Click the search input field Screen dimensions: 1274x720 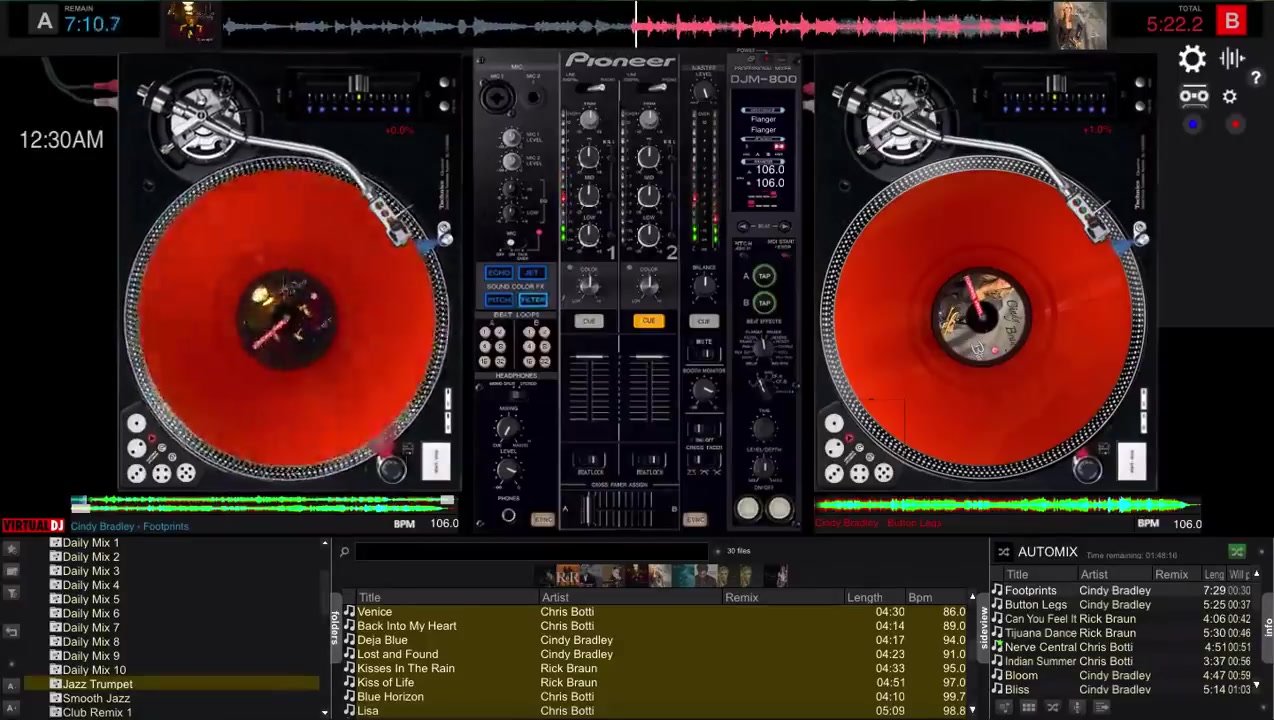[x=531, y=551]
